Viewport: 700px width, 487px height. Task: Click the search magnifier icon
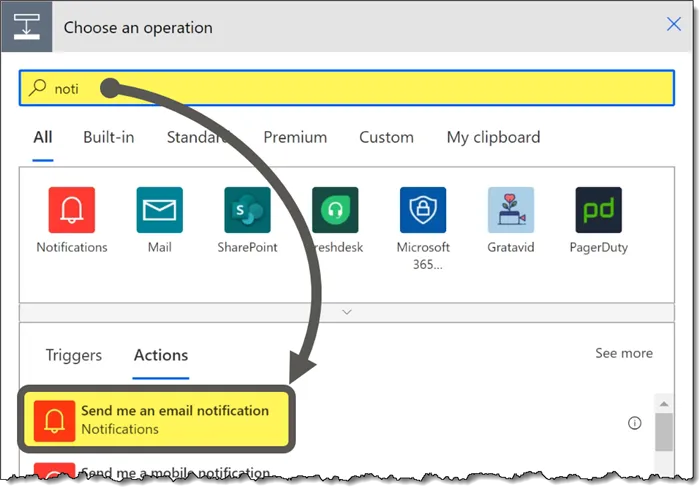[38, 88]
